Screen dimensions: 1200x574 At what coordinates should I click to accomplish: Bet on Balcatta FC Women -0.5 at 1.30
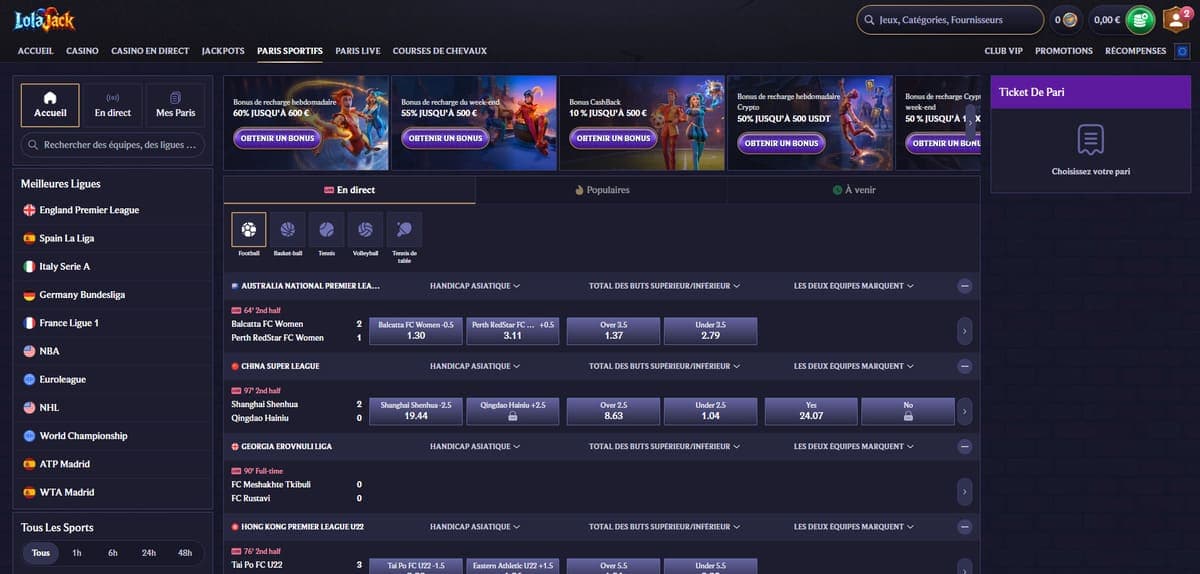point(416,331)
